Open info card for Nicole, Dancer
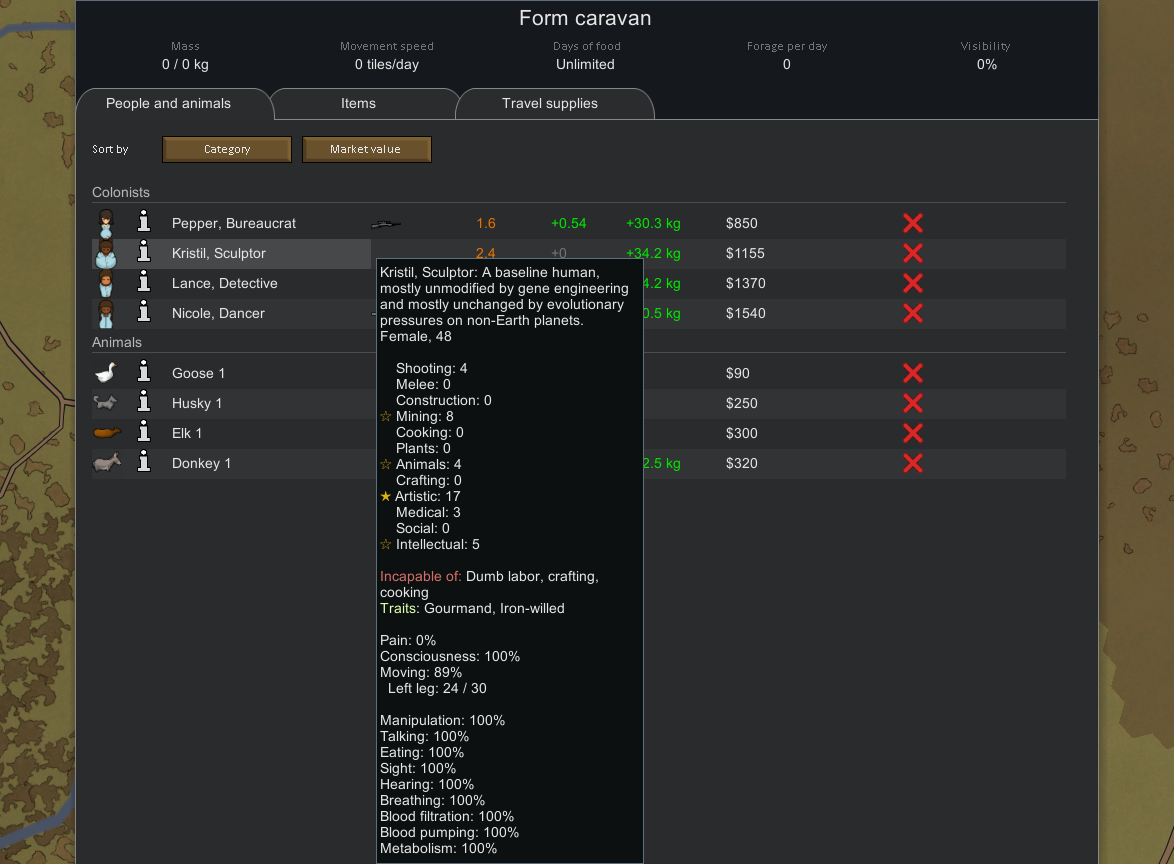 click(144, 313)
